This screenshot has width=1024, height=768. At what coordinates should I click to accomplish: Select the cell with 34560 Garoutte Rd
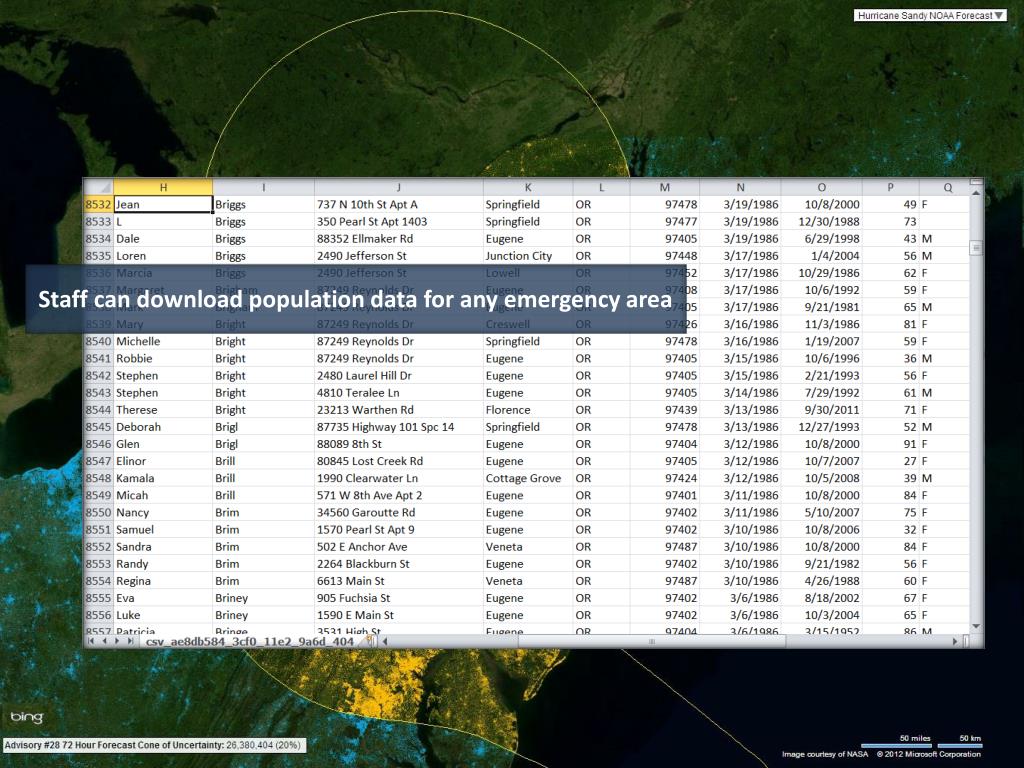coord(398,512)
